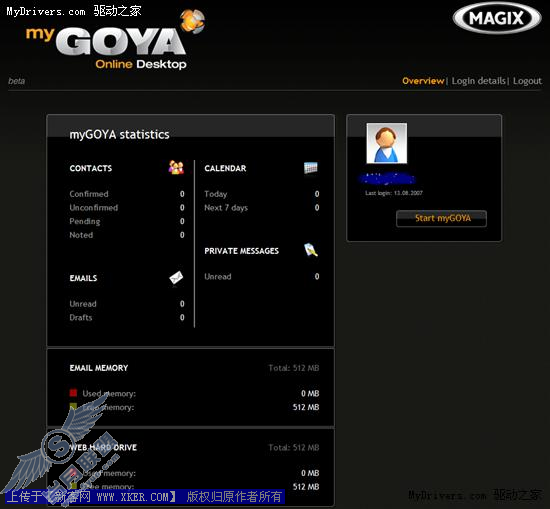Click the orange globe icon above GOYA
Image resolution: width=550 pixels, height=509 pixels.
pos(192,21)
